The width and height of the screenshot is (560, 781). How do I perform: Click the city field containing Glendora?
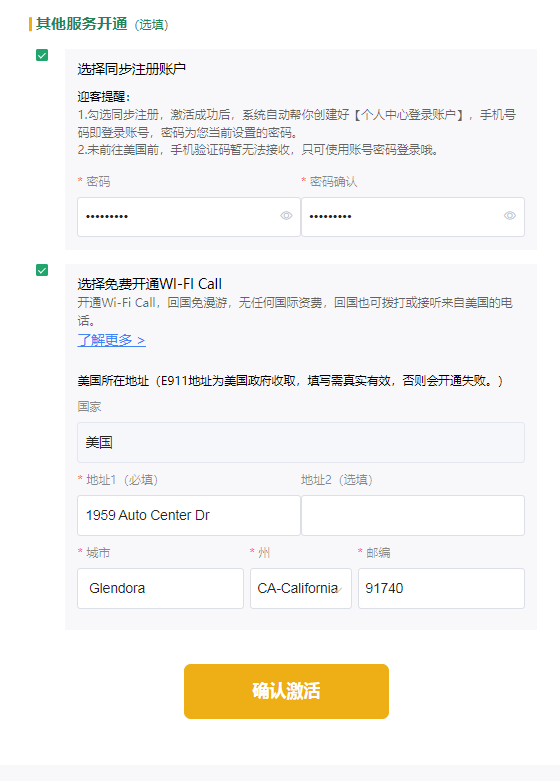[160, 588]
